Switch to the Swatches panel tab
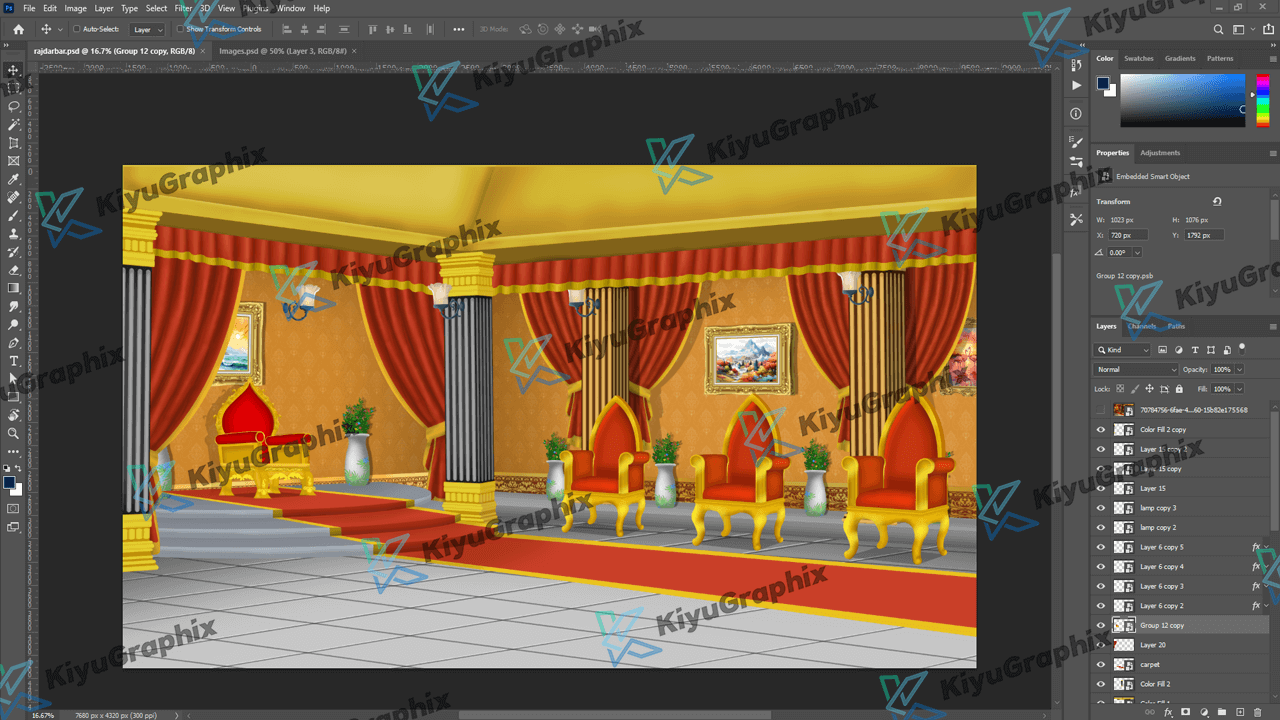 click(1138, 59)
